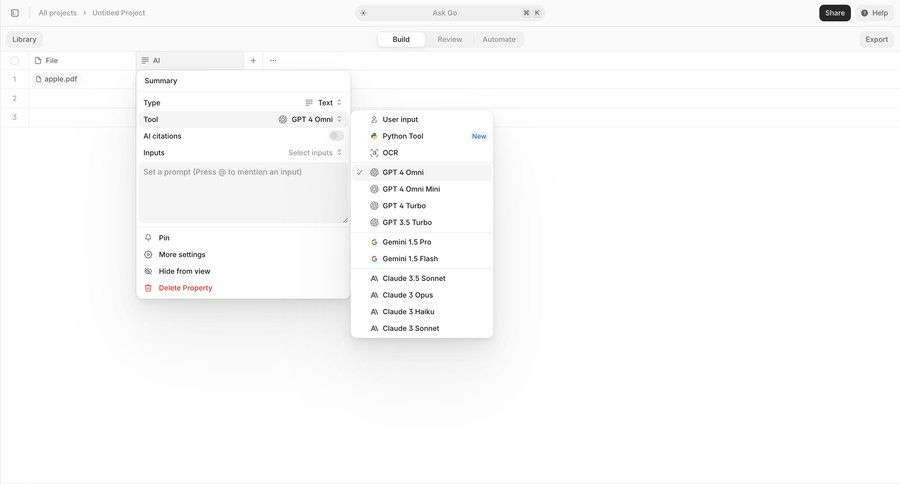This screenshot has width=900, height=484.
Task: Select row number 2
Action: [14, 98]
